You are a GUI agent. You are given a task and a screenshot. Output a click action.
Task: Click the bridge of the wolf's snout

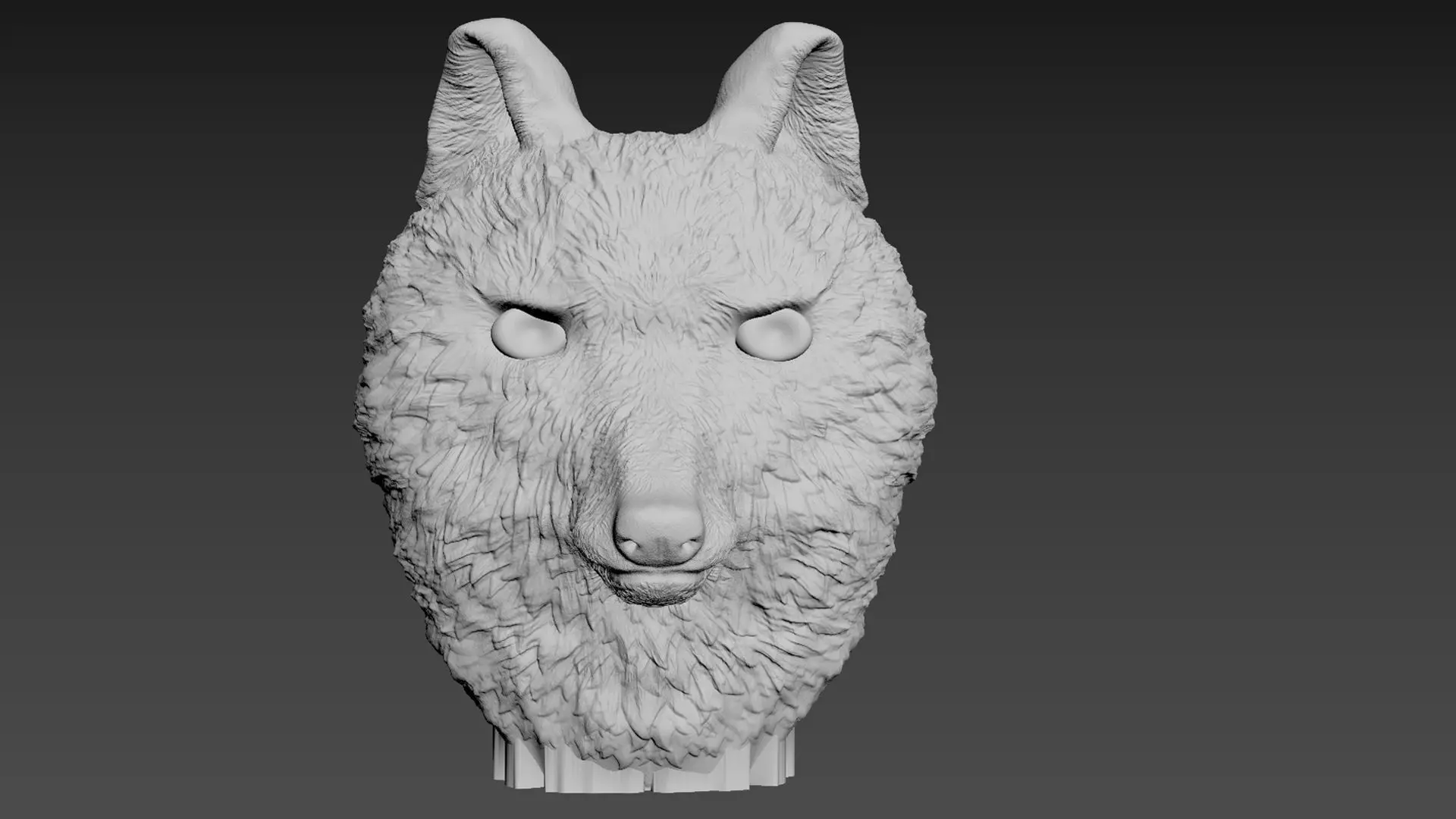click(654, 440)
